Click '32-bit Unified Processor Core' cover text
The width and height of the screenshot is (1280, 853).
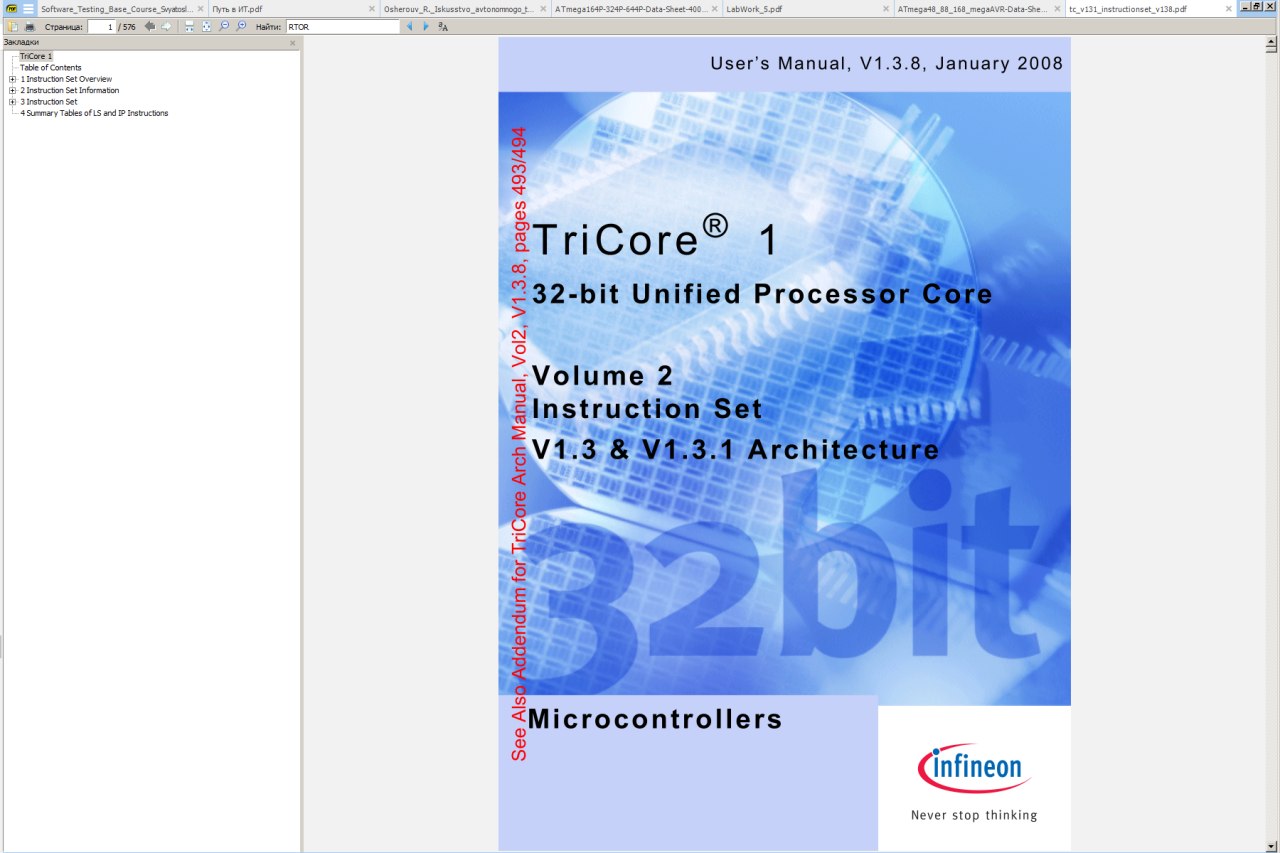pos(762,294)
